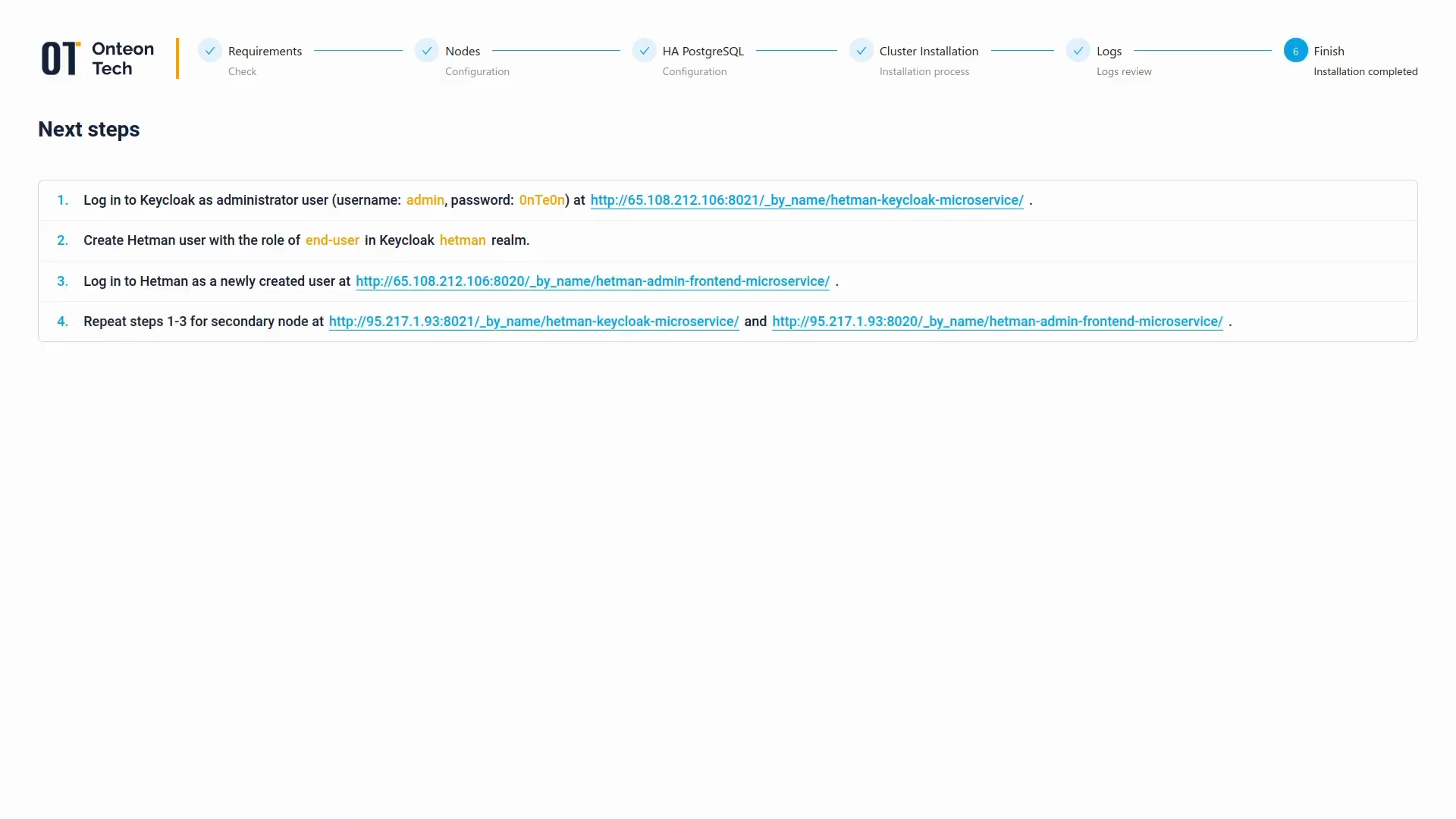Select the Finish Installation completed step

click(x=1328, y=51)
